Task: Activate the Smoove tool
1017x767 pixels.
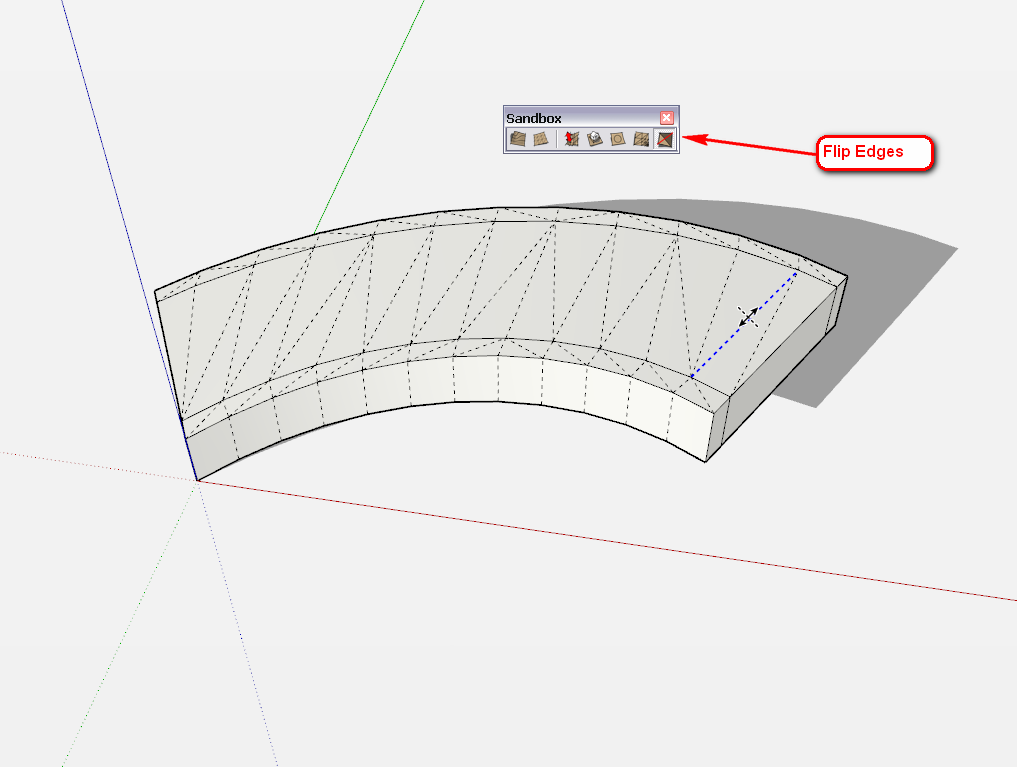Action: point(572,139)
